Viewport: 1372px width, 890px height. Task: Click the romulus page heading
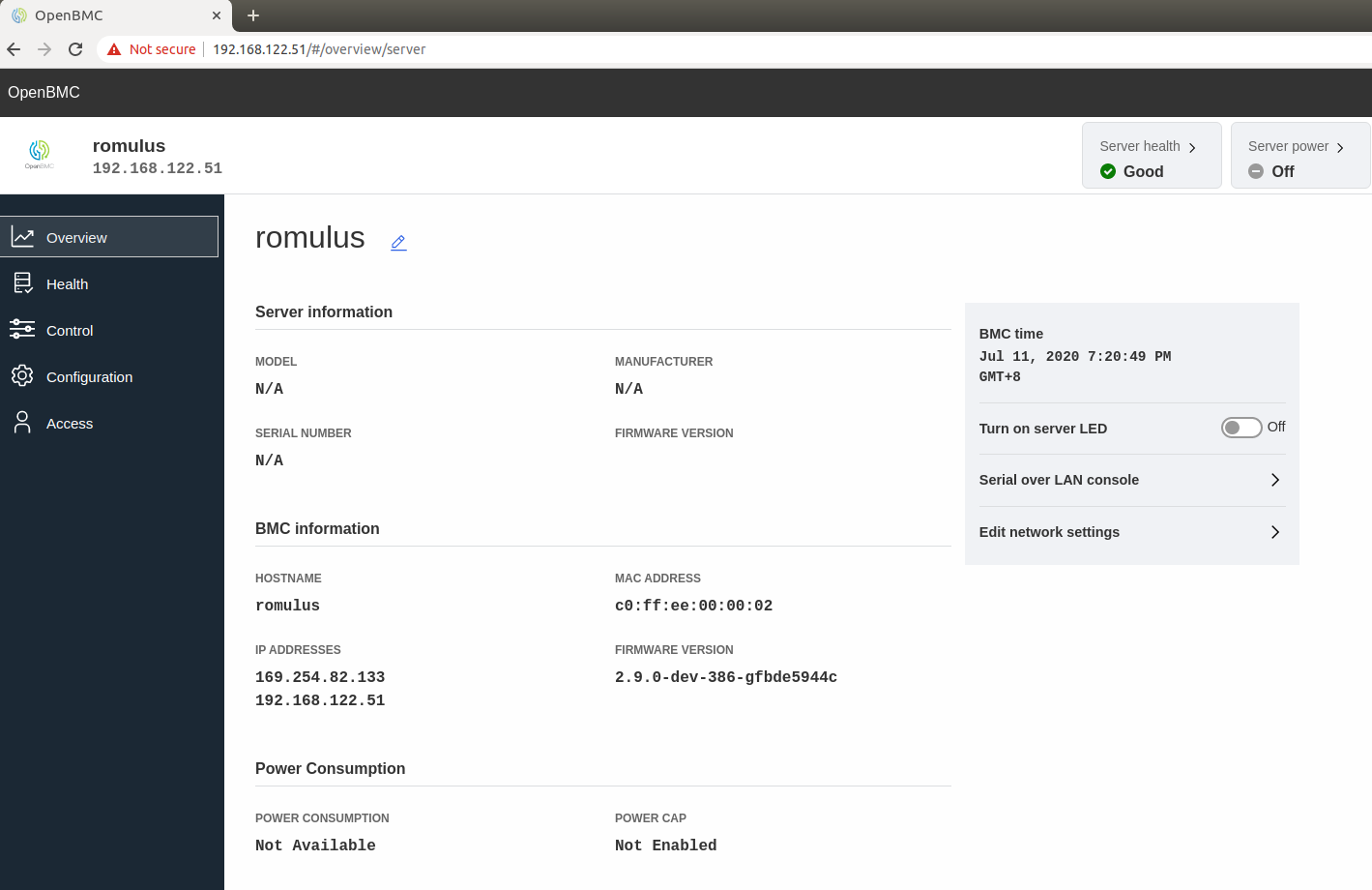coord(309,237)
